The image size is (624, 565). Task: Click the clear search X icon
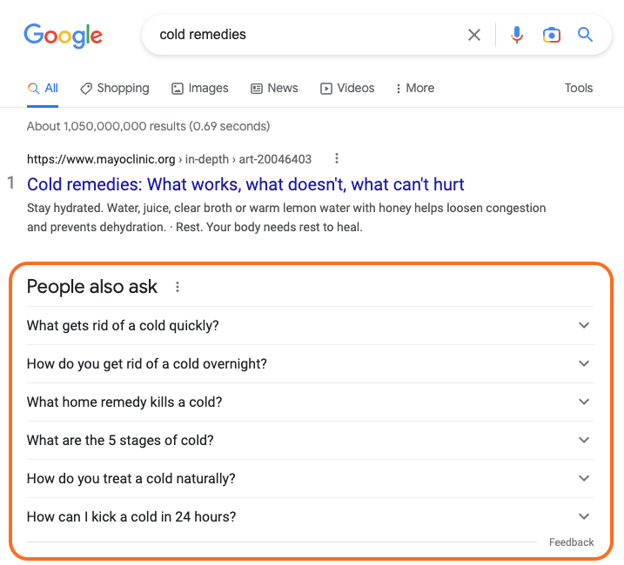pos(474,35)
